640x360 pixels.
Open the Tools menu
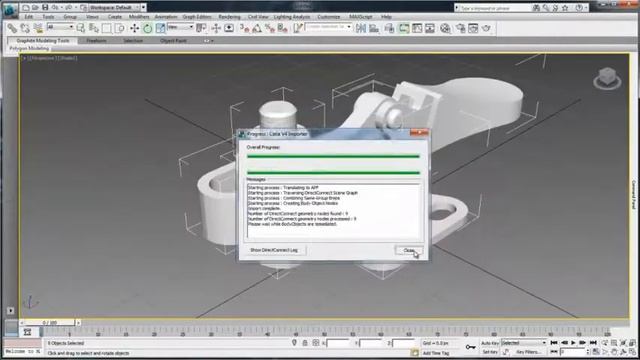(48, 17)
